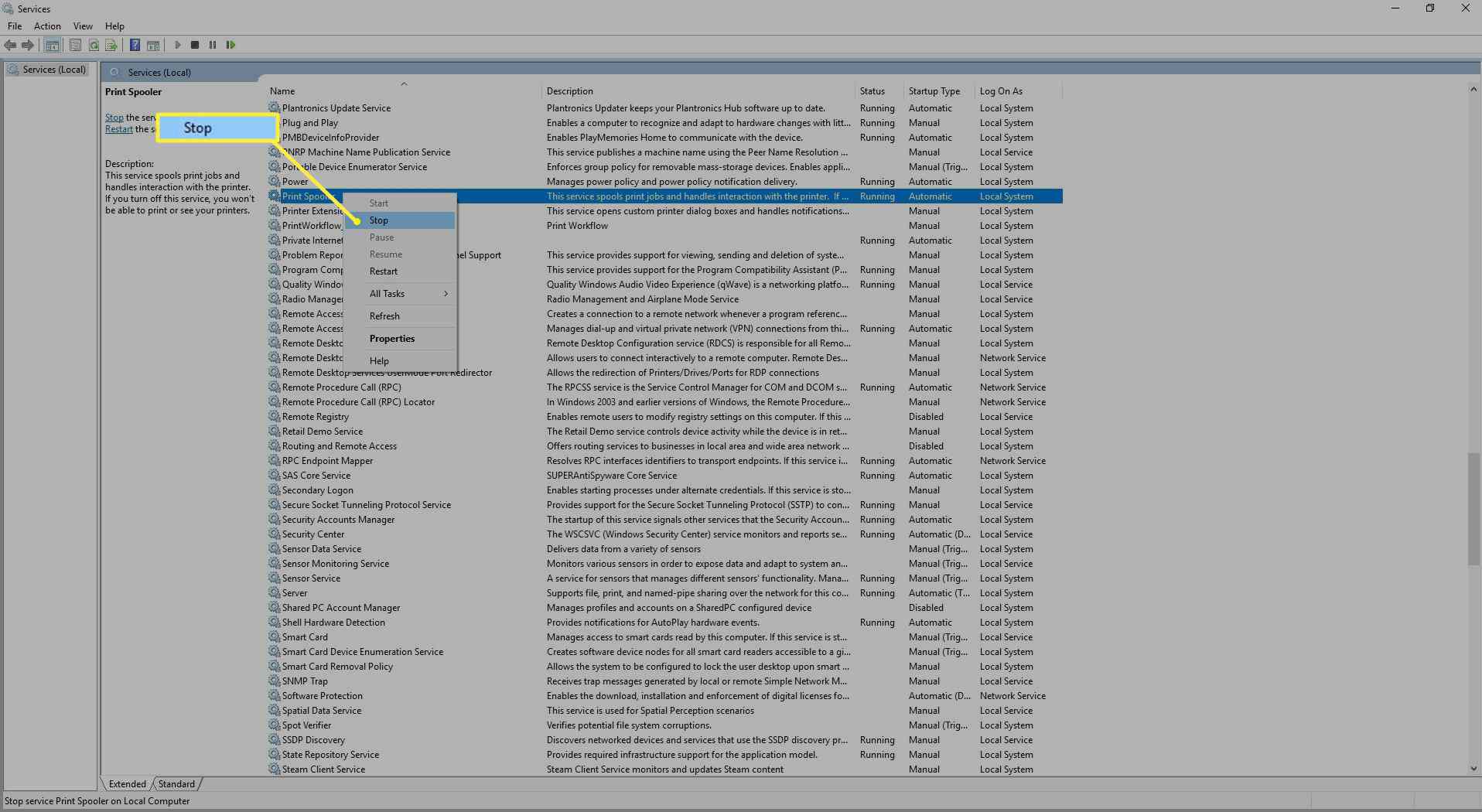Click the gear icon next to Remote Registry
Image resolution: width=1482 pixels, height=812 pixels.
pos(274,416)
